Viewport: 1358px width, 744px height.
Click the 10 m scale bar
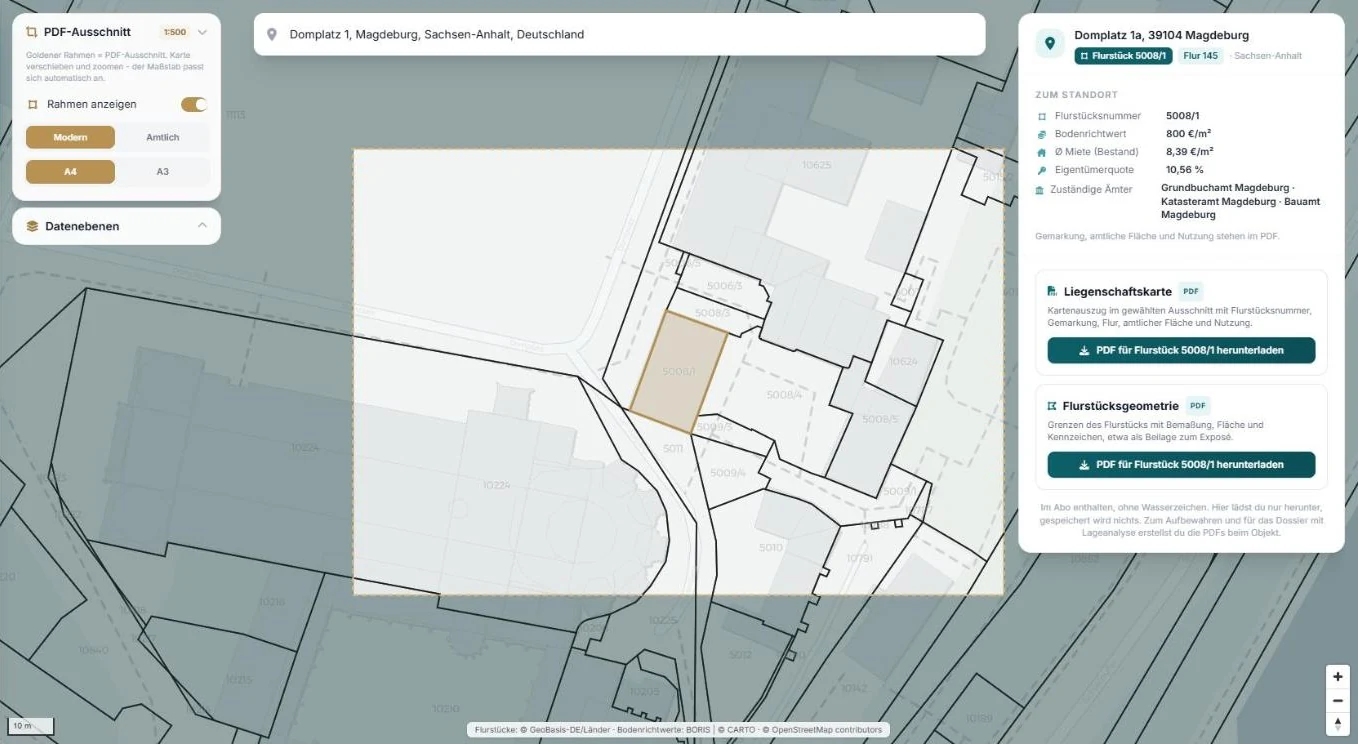click(30, 725)
